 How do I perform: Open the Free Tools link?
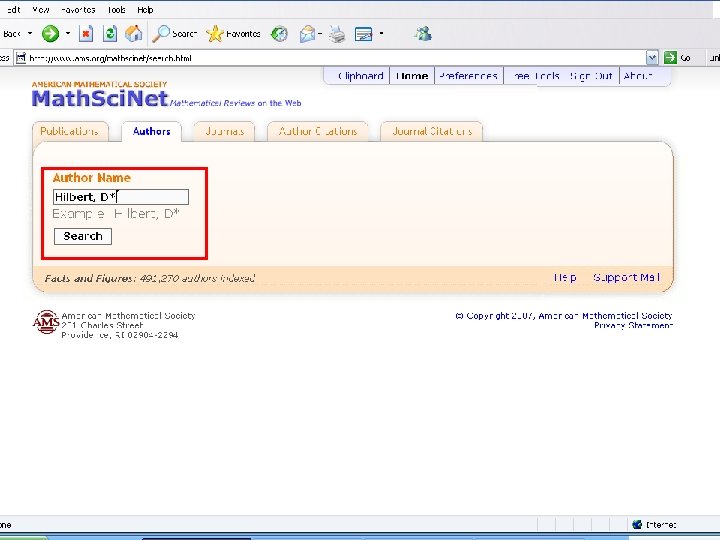click(x=535, y=76)
